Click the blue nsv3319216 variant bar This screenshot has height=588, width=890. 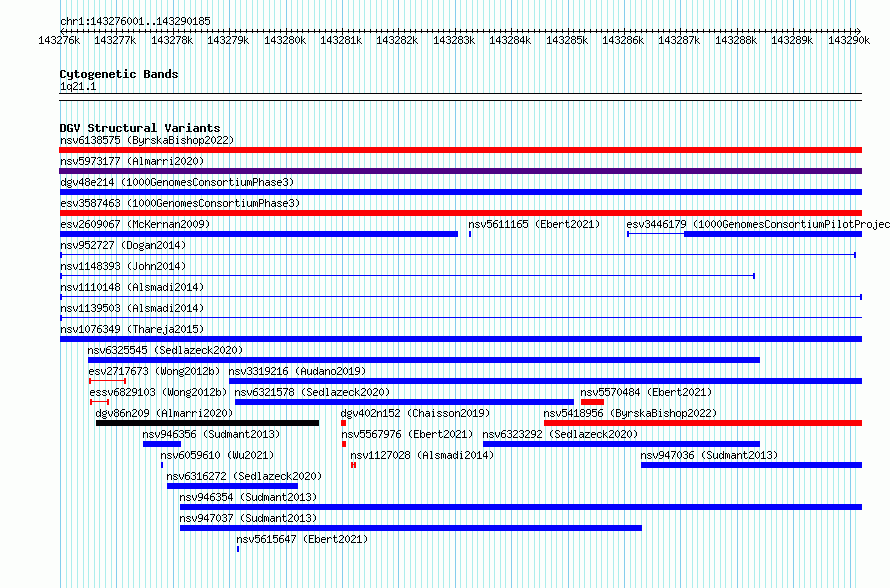(x=545, y=381)
